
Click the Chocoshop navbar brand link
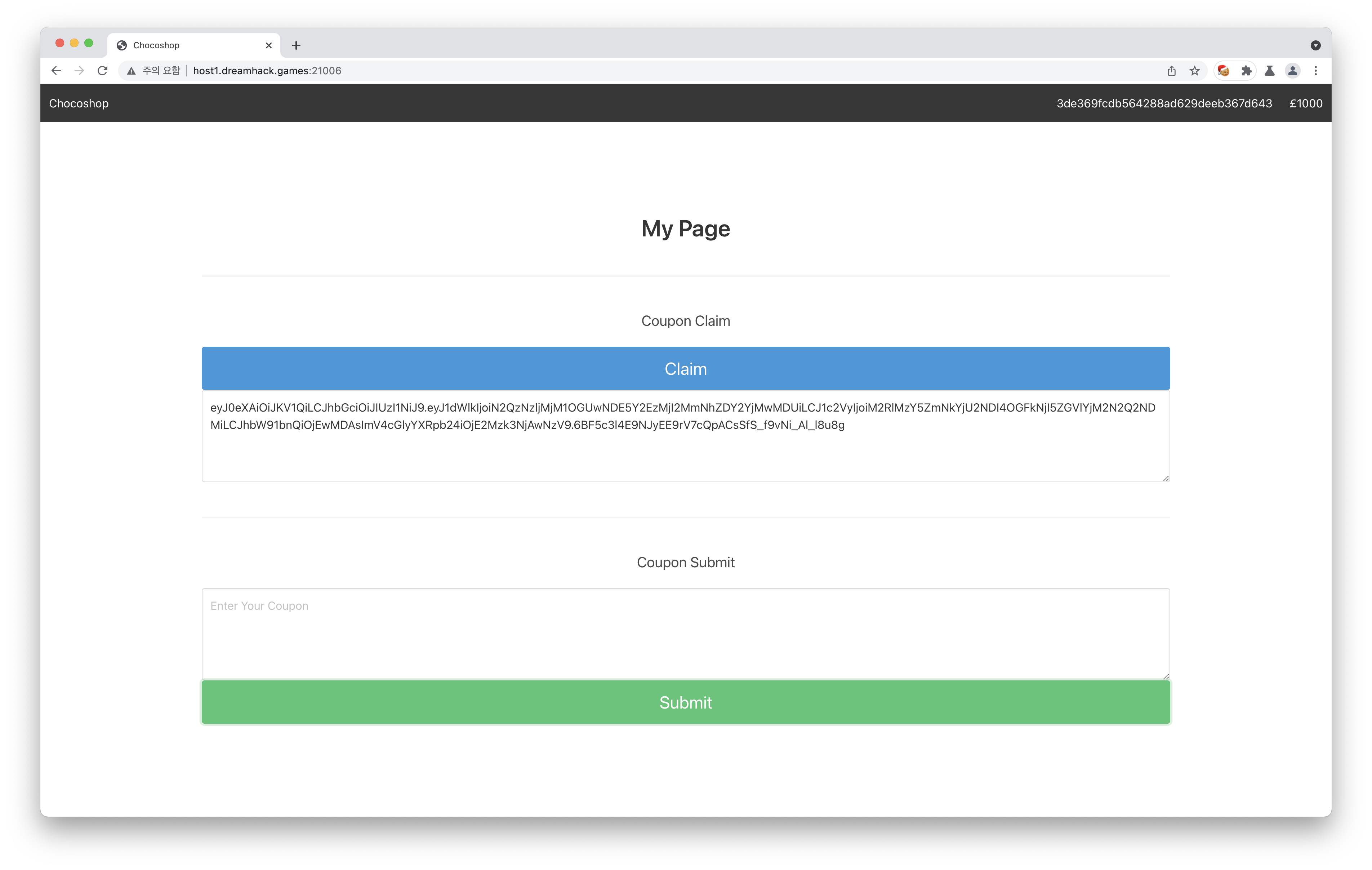[x=79, y=103]
